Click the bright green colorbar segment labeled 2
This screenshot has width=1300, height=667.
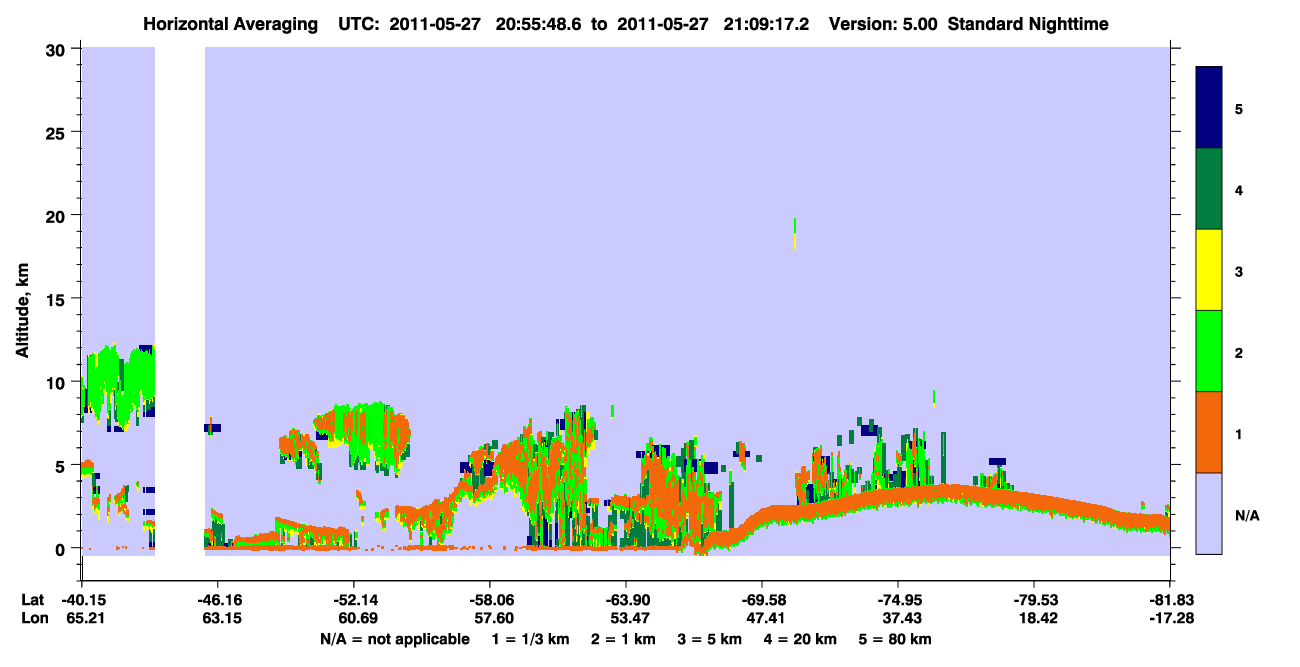pos(1209,351)
